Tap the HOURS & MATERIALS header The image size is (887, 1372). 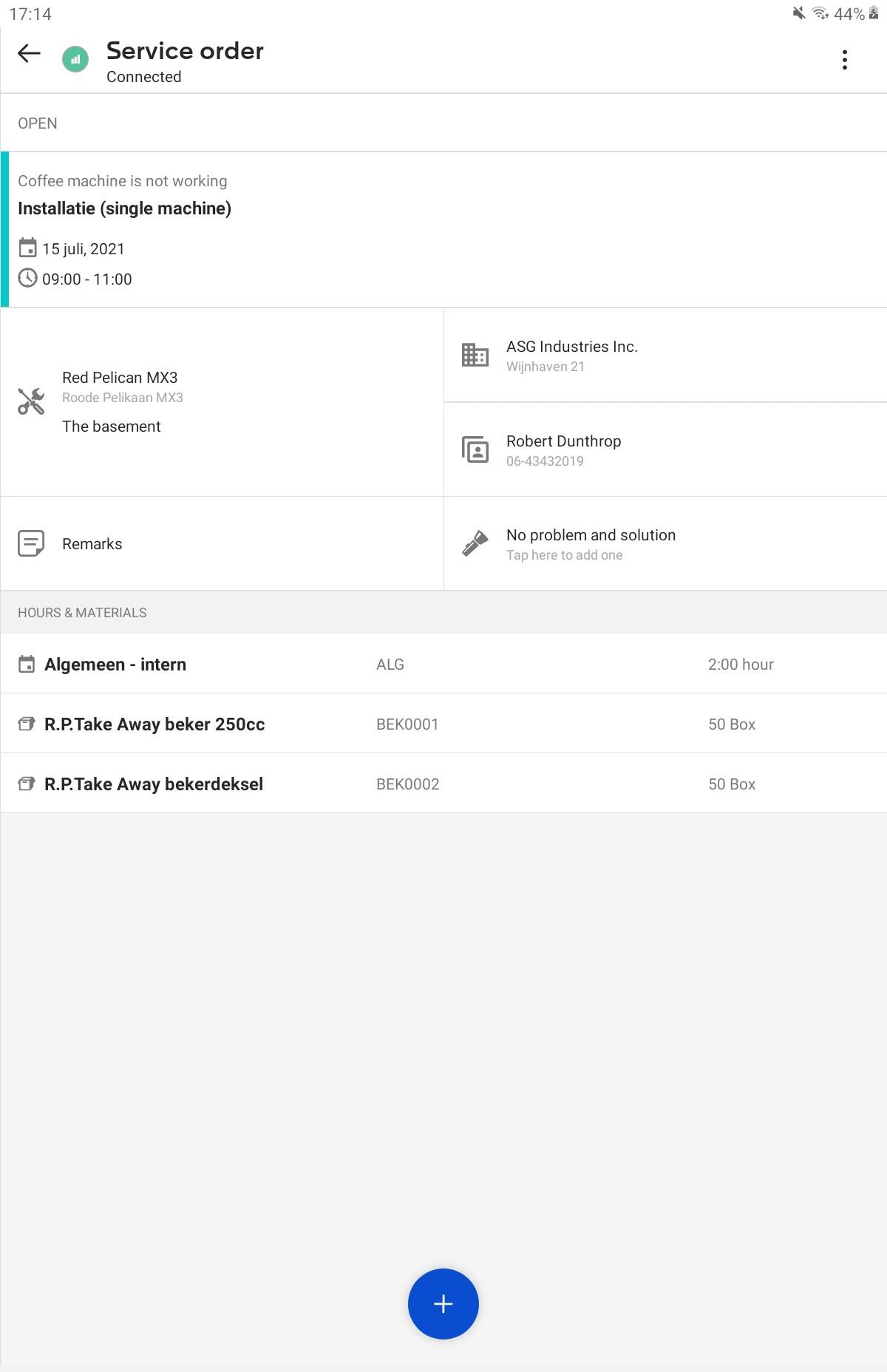pos(82,613)
